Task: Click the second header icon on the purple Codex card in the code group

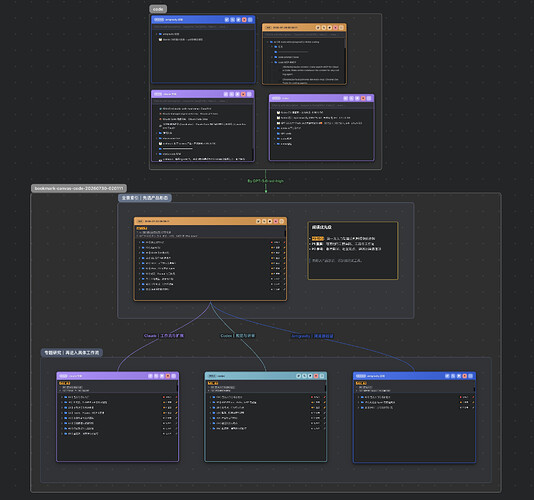Action: [x=351, y=98]
